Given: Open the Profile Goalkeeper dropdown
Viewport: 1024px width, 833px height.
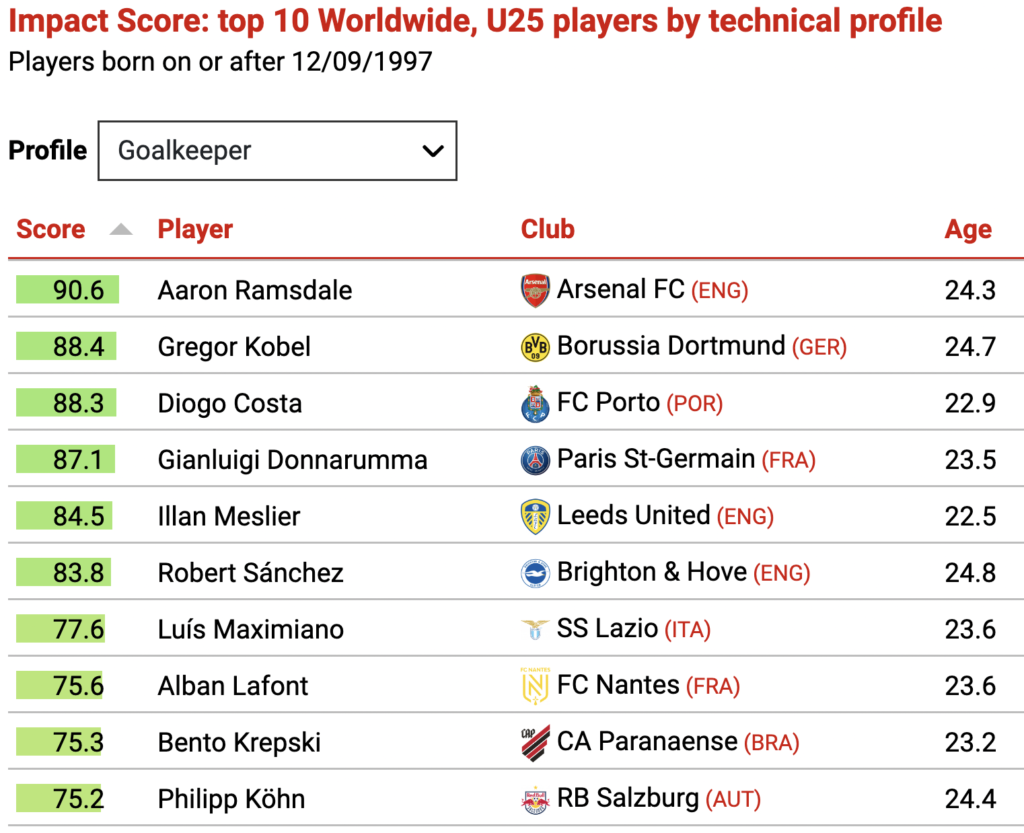Looking at the screenshot, I should point(278,150).
